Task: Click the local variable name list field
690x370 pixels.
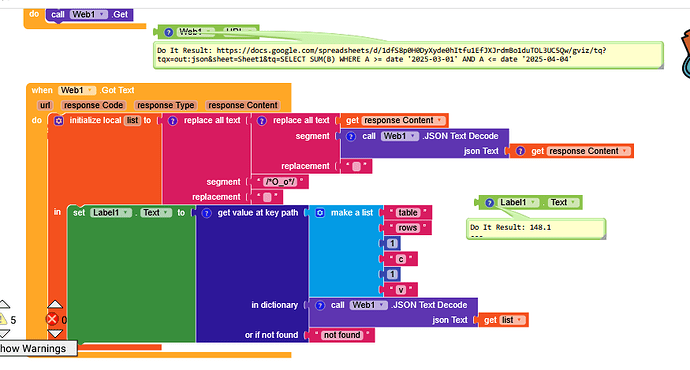Action: pos(132,121)
